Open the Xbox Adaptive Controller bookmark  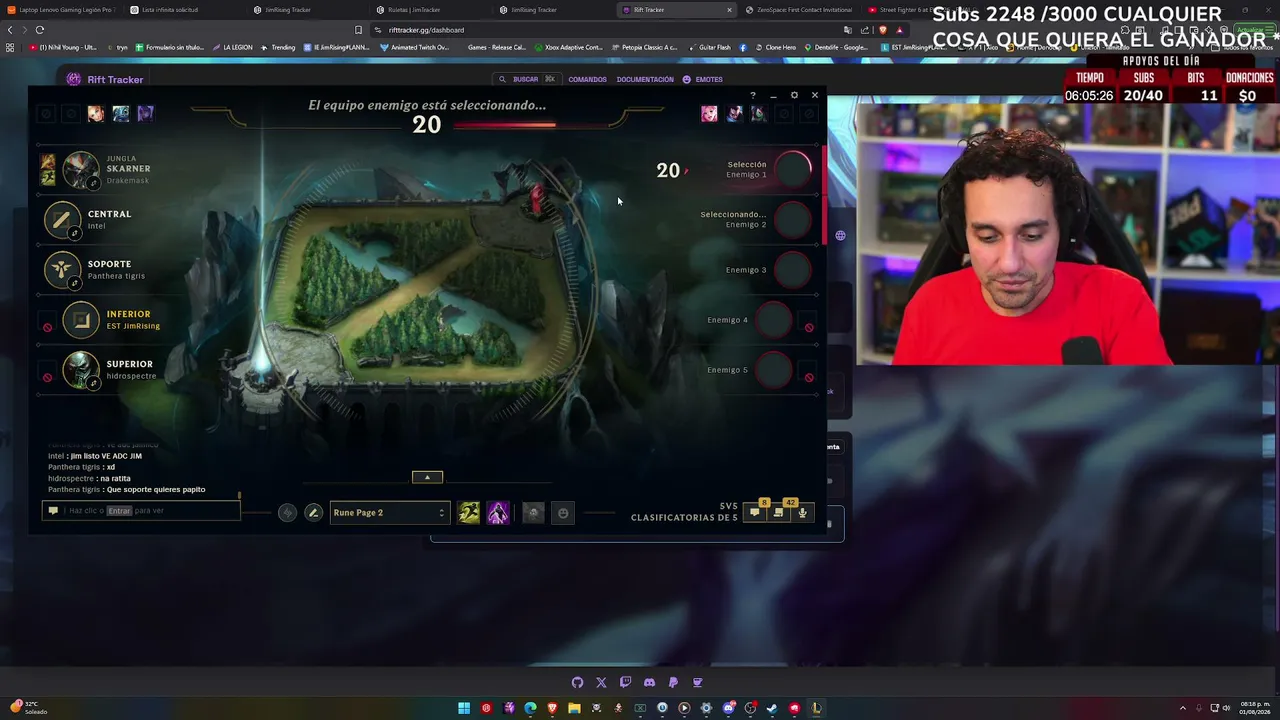pos(568,47)
